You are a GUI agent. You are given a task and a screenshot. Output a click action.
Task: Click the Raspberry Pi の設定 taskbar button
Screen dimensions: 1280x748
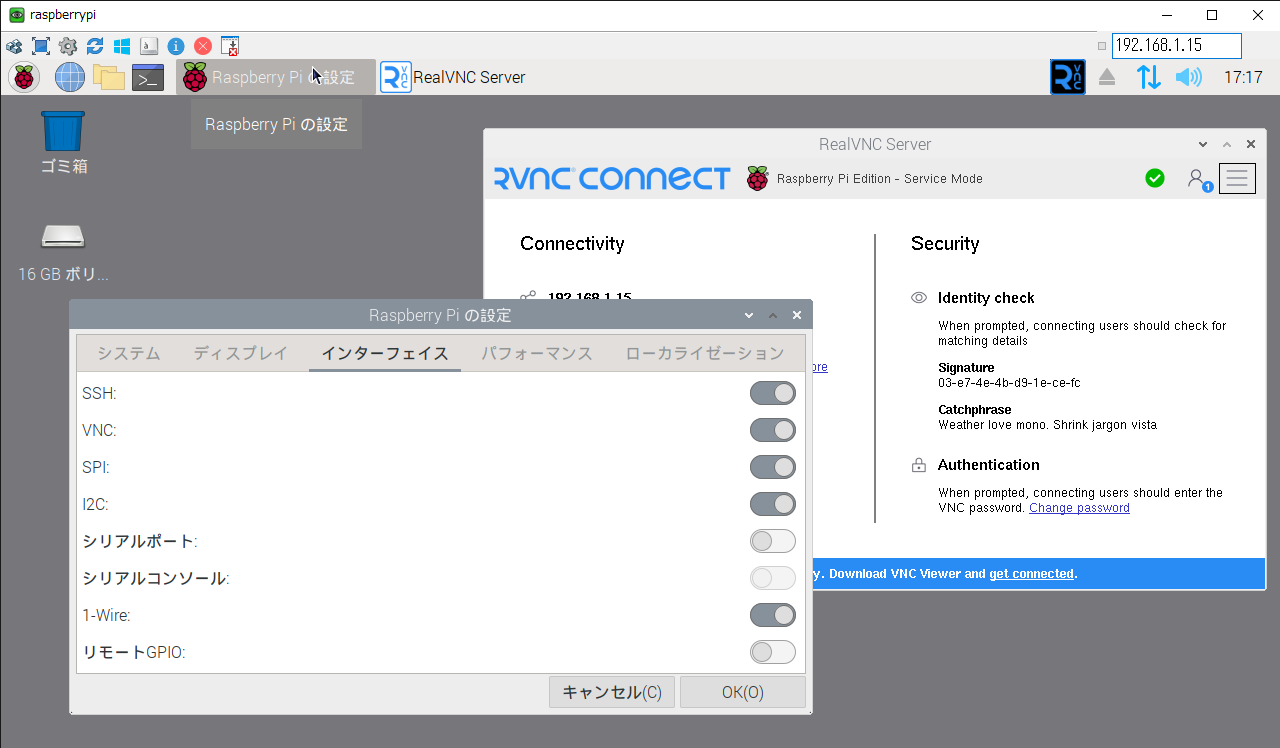(276, 77)
